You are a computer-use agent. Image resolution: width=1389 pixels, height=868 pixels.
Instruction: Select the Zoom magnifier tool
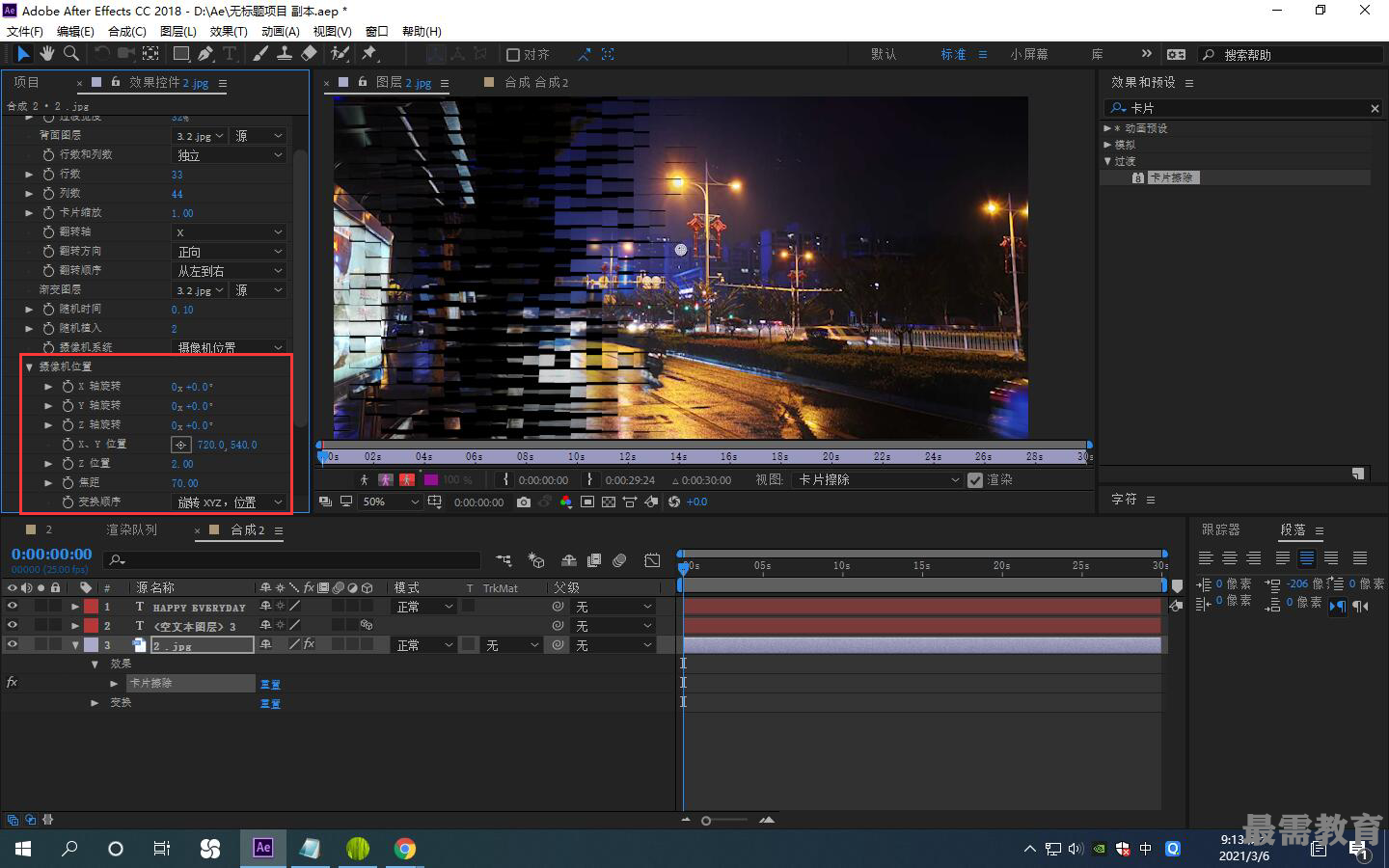point(71,54)
